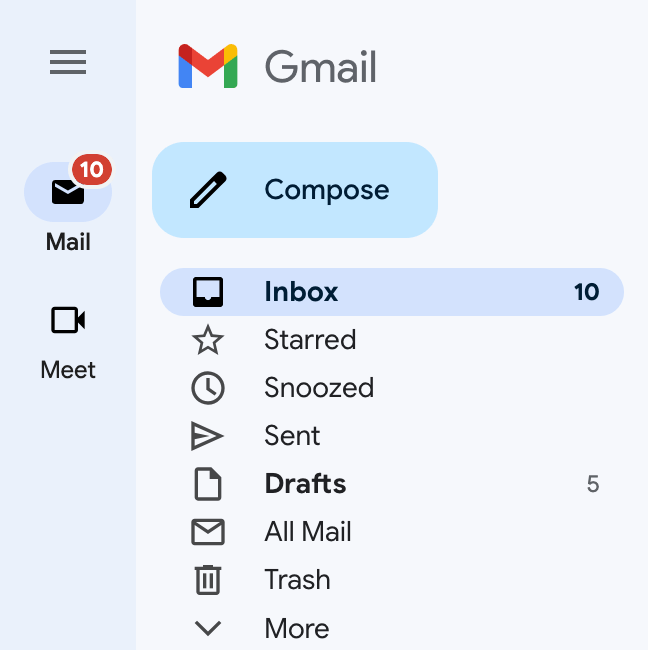The height and width of the screenshot is (650, 648).
Task: Click the pencil icon in Compose
Action: coord(208,190)
